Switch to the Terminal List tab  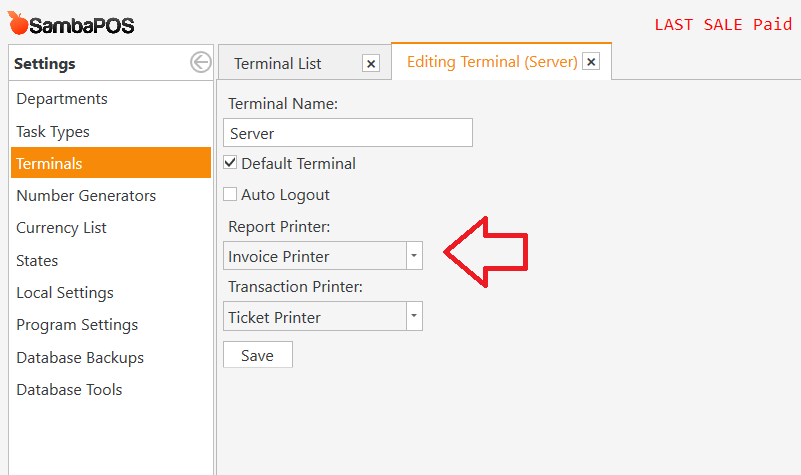(x=278, y=63)
